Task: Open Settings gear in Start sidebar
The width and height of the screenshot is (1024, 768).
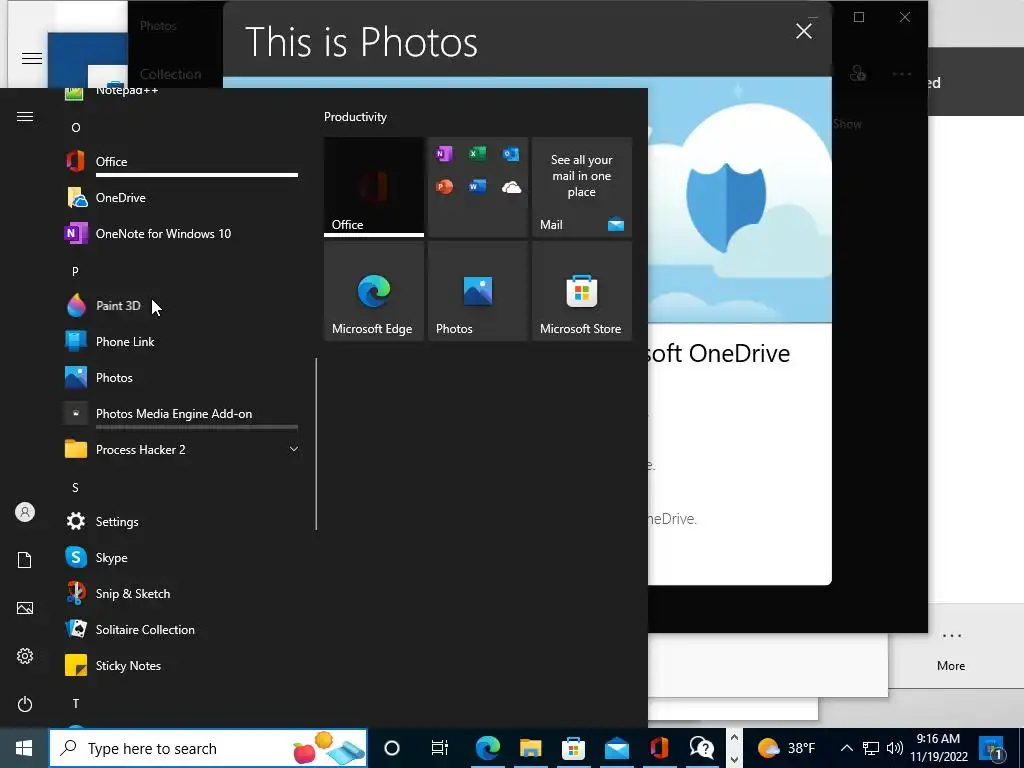Action: (x=25, y=656)
